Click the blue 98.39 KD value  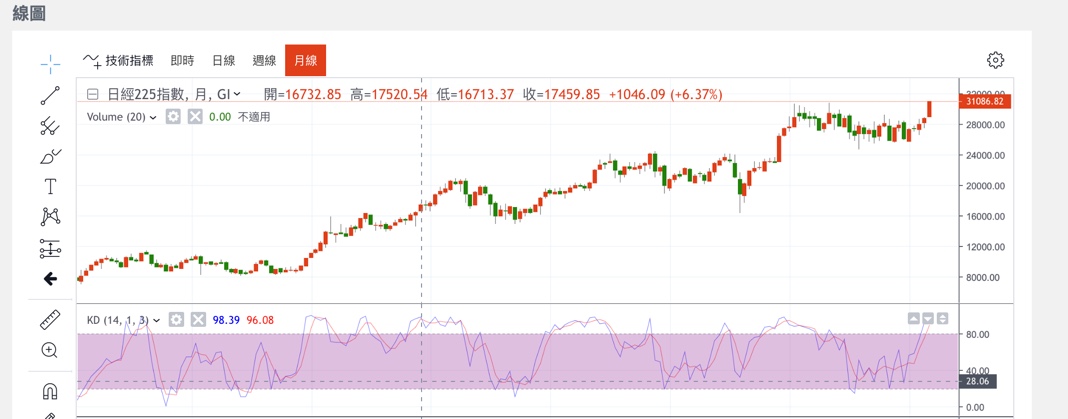(x=226, y=320)
